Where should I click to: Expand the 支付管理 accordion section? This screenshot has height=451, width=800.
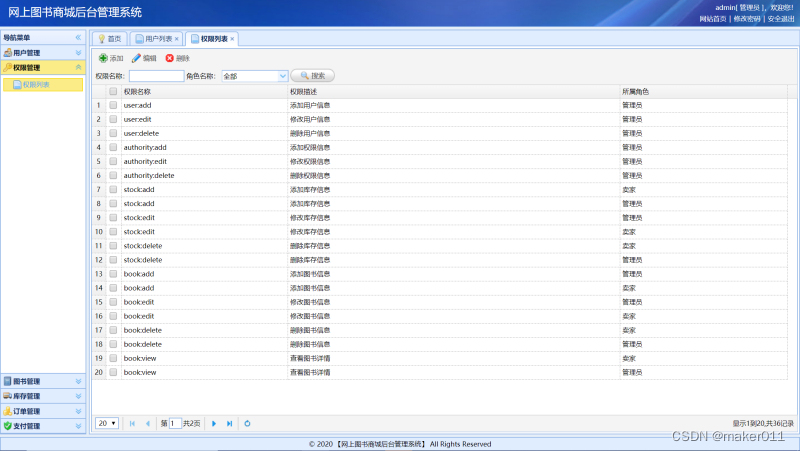(x=78, y=425)
